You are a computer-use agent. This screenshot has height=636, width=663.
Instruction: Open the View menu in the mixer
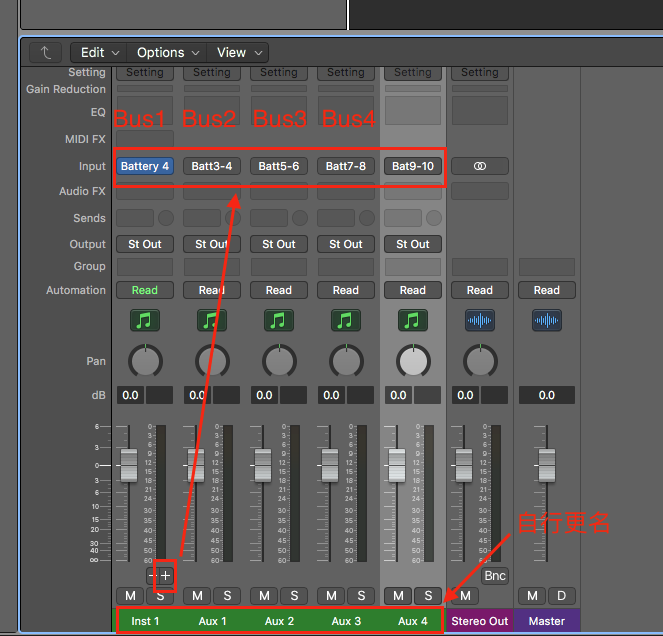tap(238, 53)
